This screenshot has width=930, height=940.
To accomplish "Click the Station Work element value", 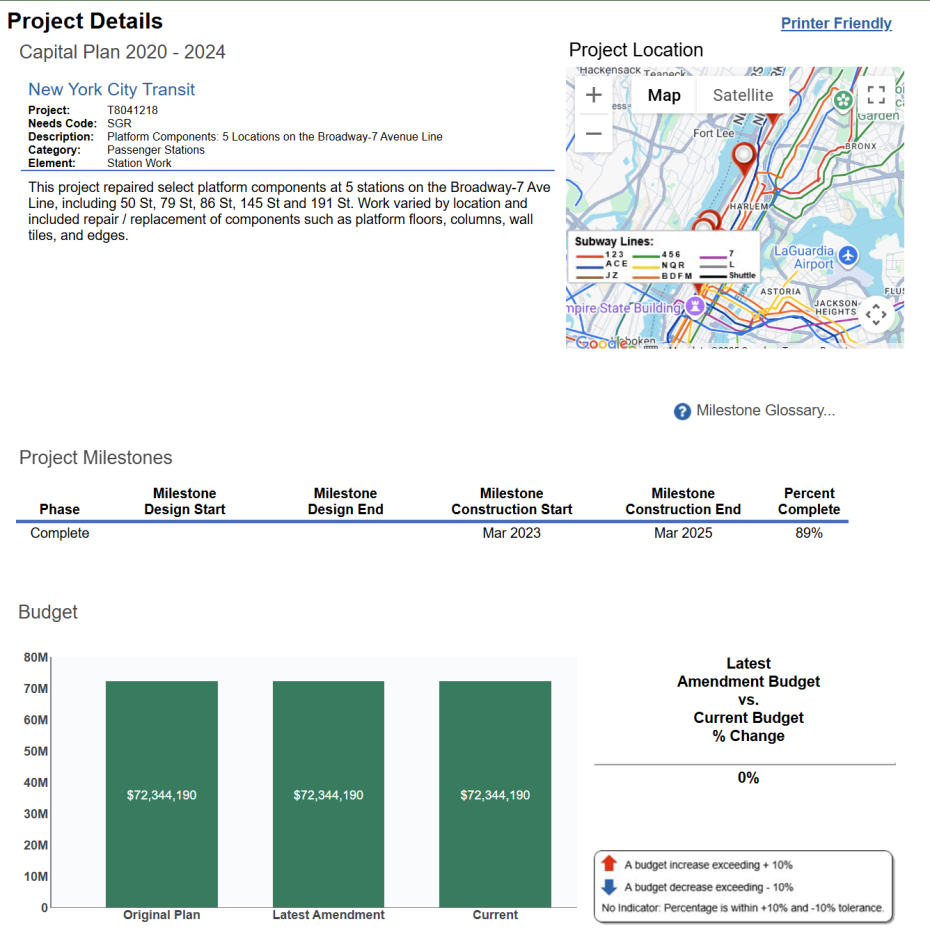I will [139, 163].
